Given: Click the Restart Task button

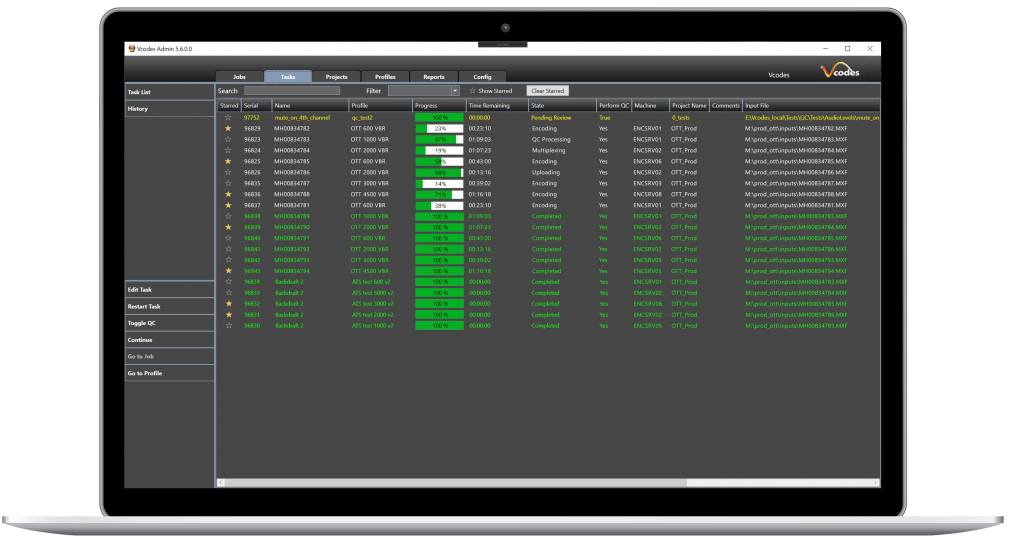Looking at the screenshot, I should (x=169, y=306).
